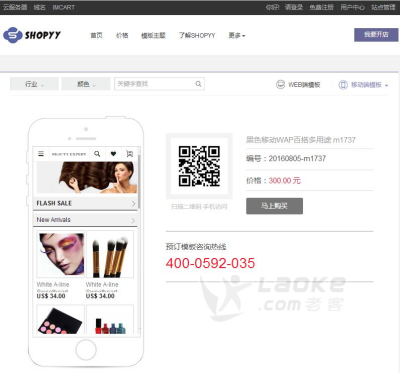Screen dimensions: 400x373
Task: Click template code 20160805-m1737
Action: click(x=297, y=159)
